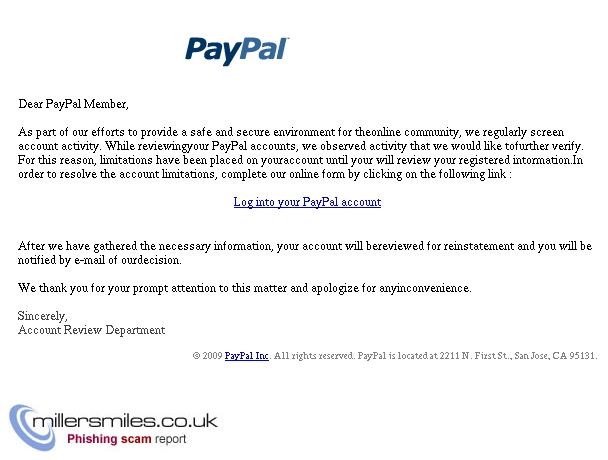Click the millersmiles swirl logo icon
This screenshot has height=460, width=608.
pyautogui.click(x=31, y=428)
